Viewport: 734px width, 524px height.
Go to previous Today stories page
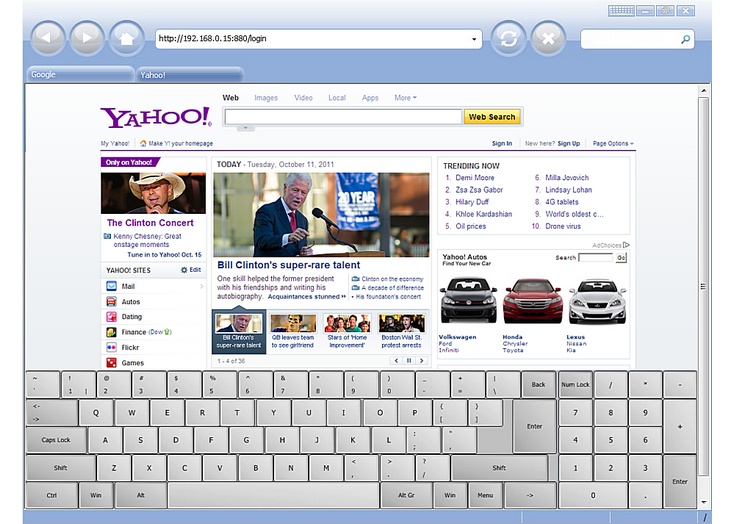(x=396, y=361)
